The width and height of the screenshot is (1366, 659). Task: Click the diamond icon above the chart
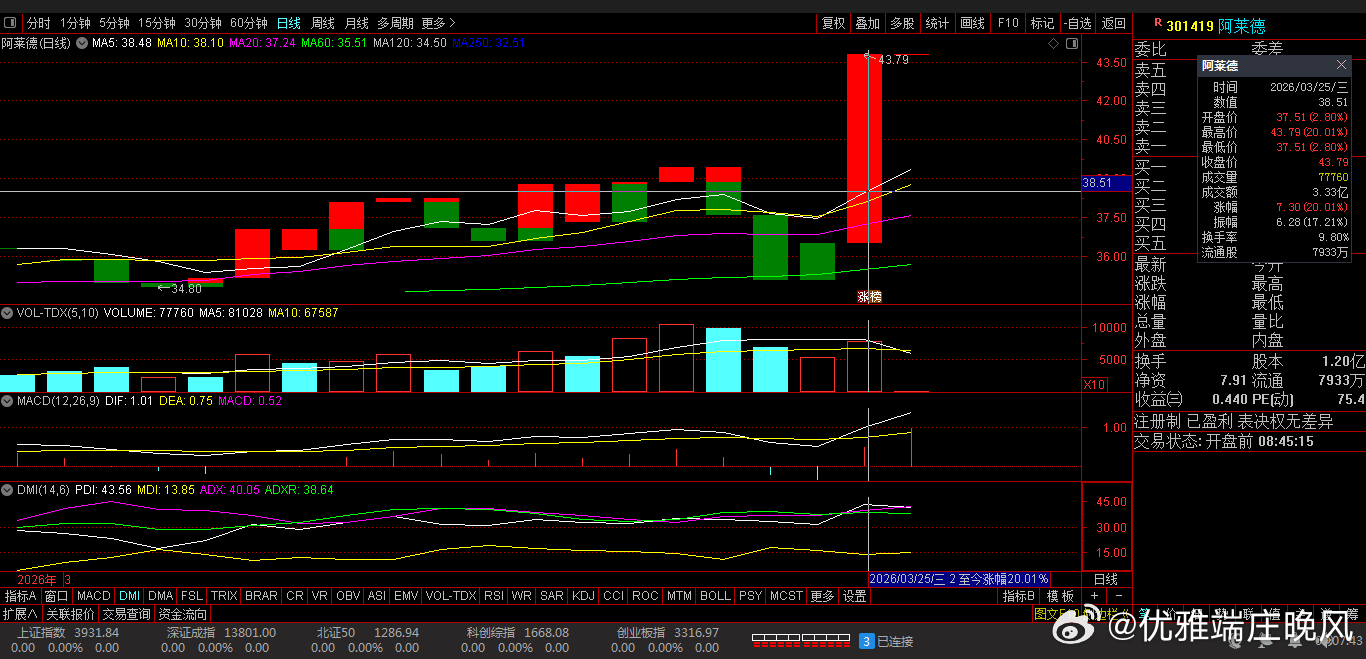pos(1053,44)
